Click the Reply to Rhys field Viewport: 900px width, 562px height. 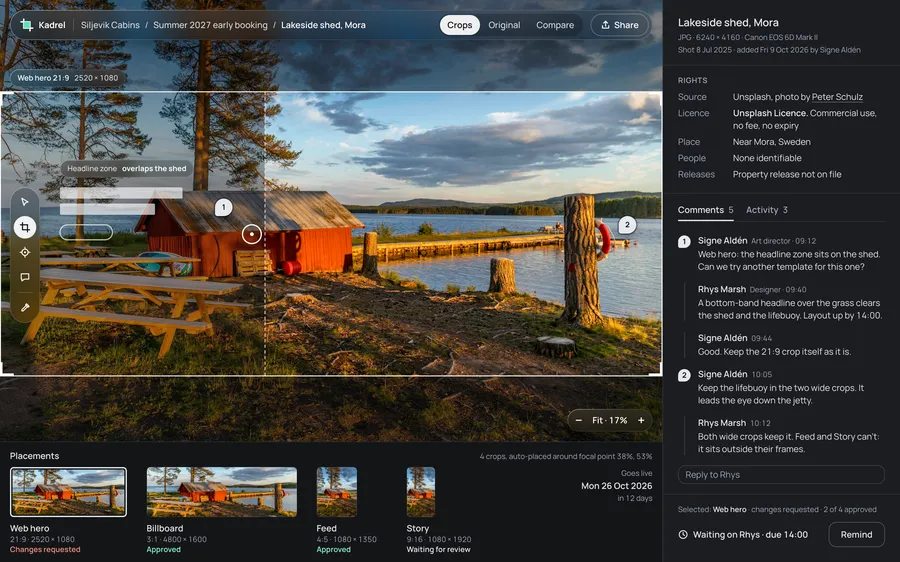781,475
